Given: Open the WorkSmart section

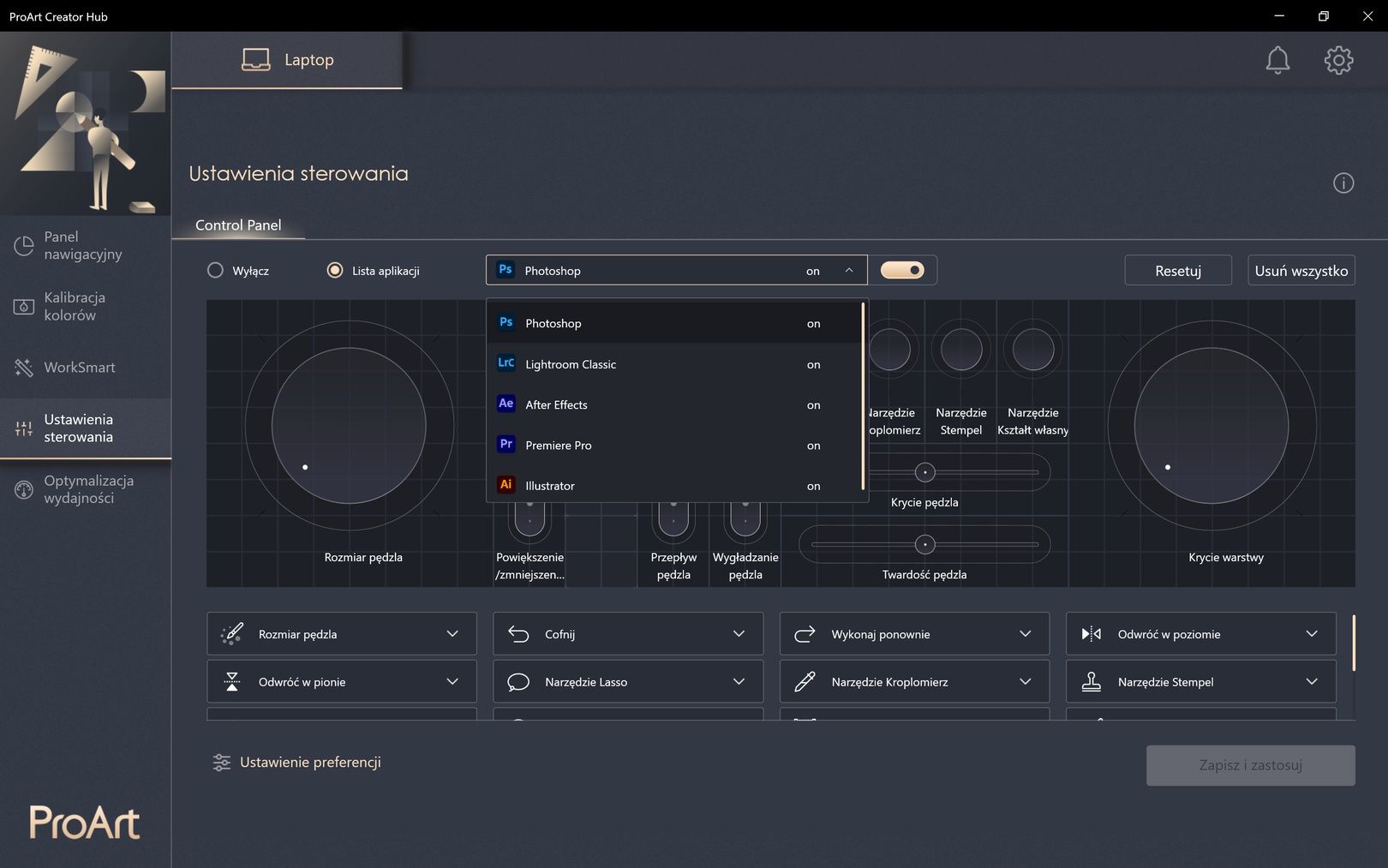Looking at the screenshot, I should [x=86, y=368].
